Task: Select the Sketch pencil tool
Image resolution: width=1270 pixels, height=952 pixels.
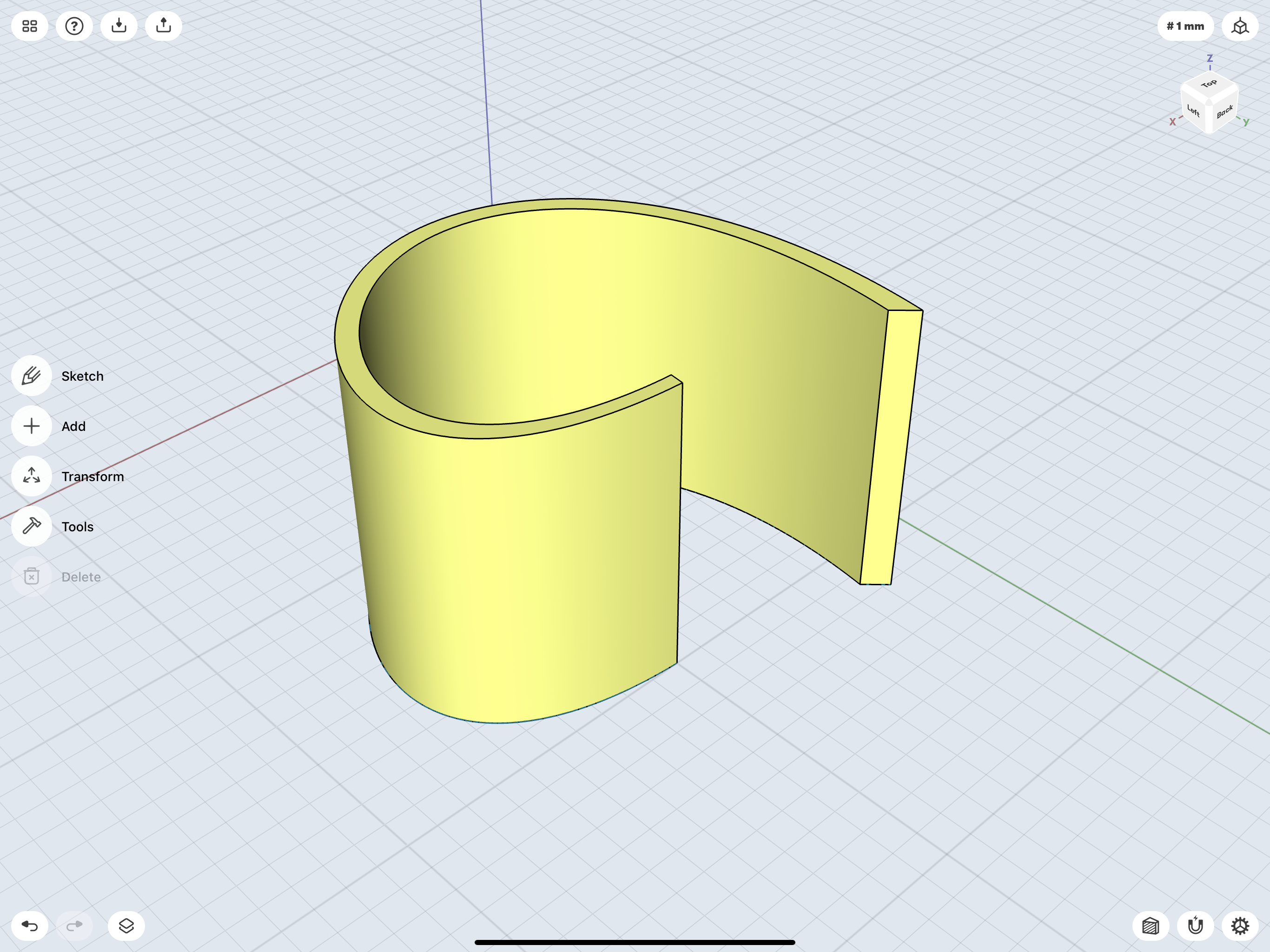Action: tap(32, 376)
